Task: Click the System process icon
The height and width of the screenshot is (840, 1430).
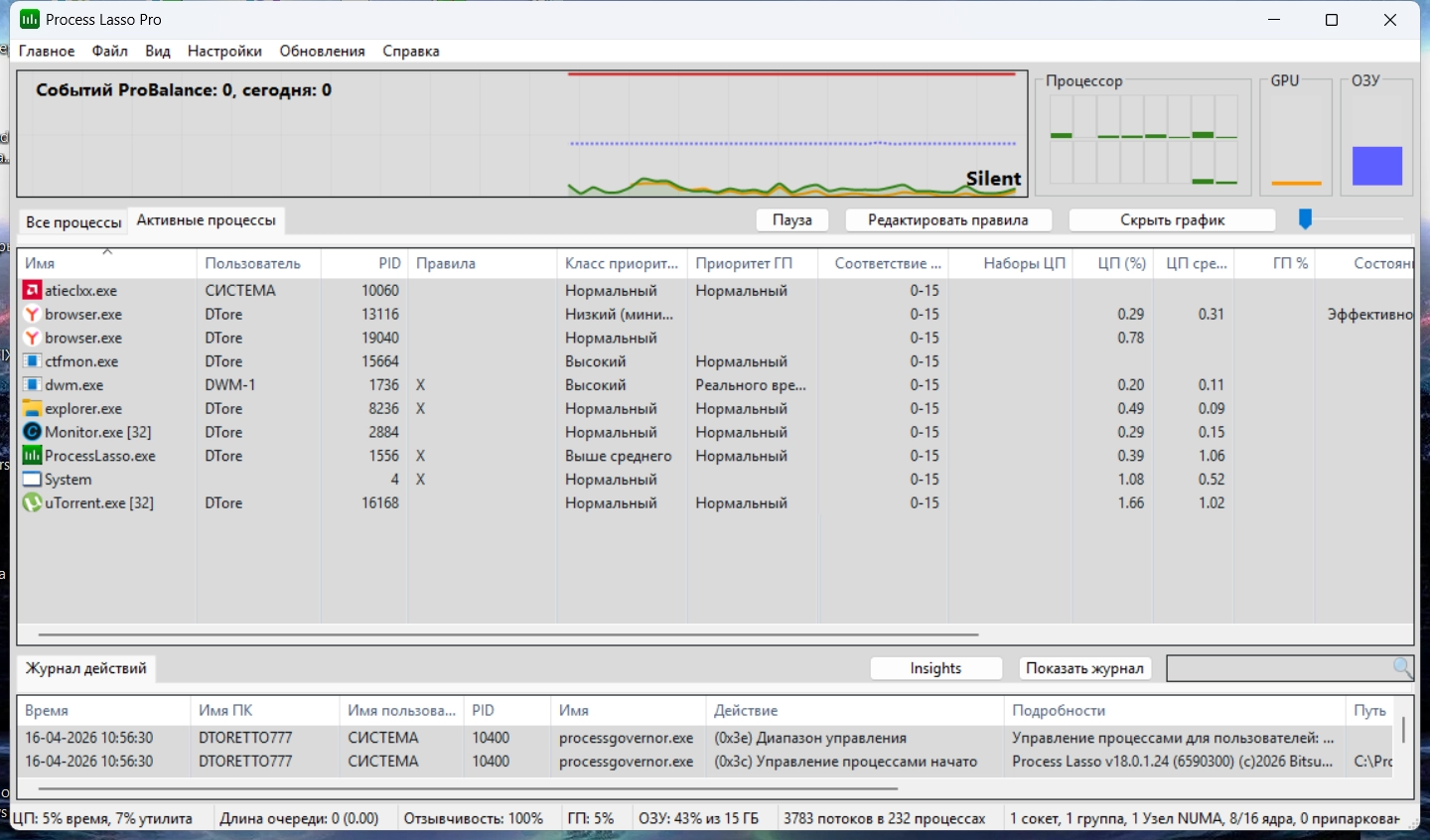Action: [x=32, y=480]
